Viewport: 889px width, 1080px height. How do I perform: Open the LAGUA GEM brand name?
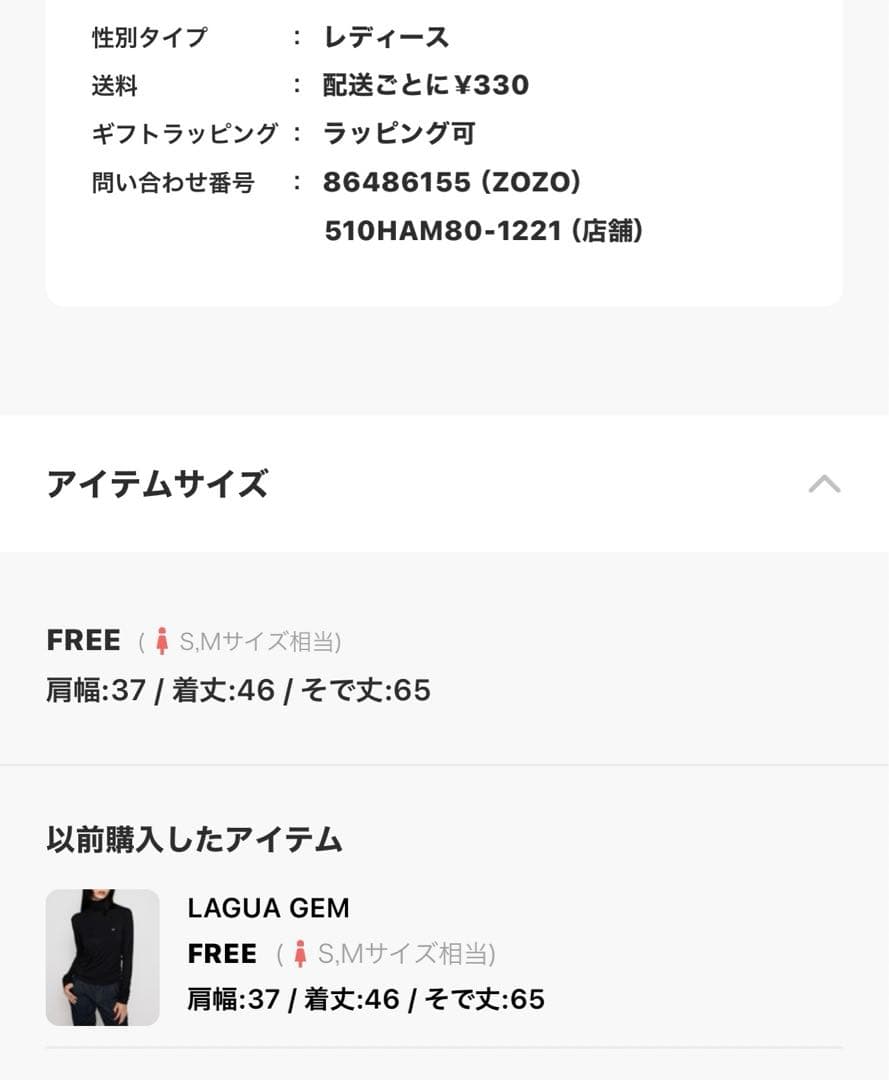[268, 908]
